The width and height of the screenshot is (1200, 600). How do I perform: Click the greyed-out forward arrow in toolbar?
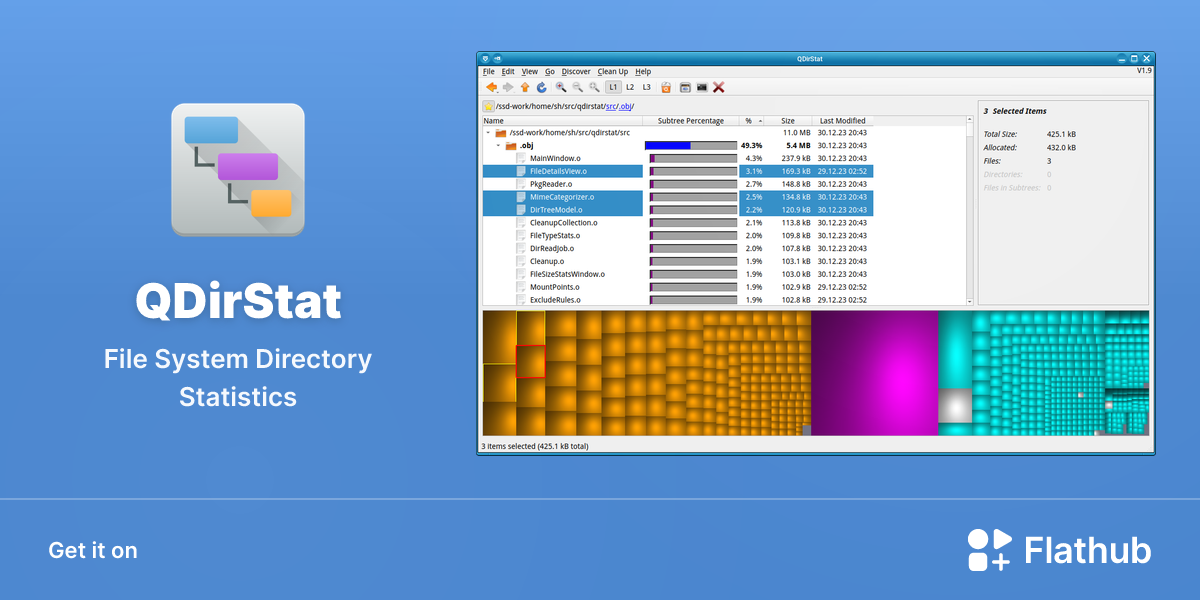click(508, 87)
